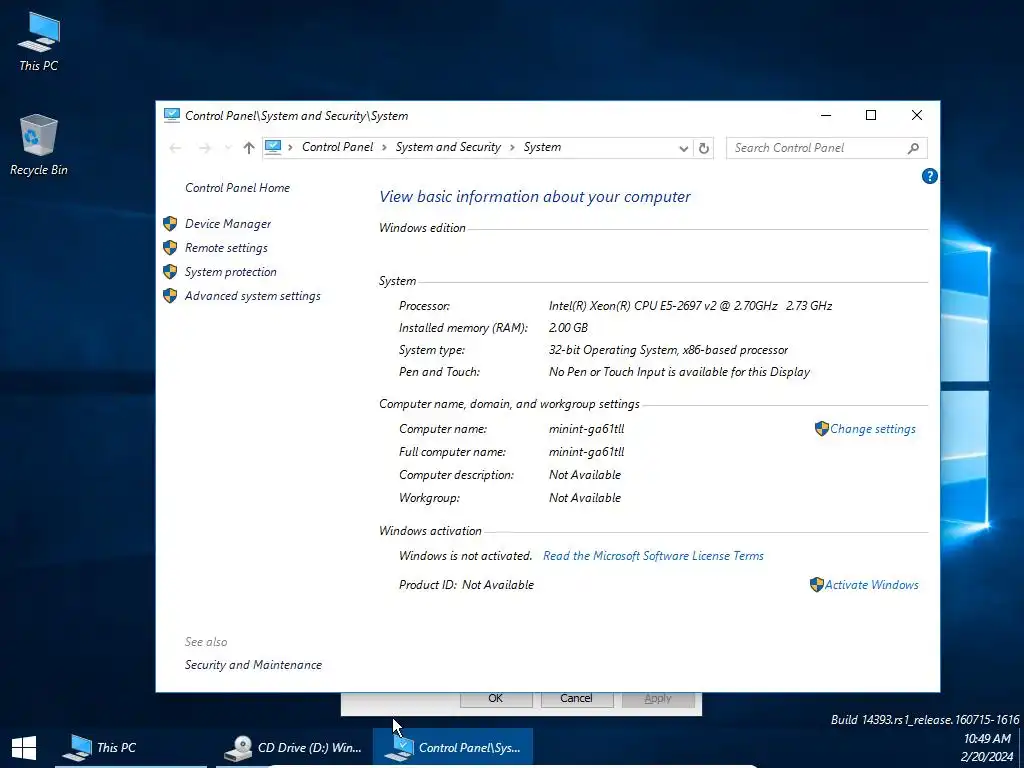Click the taskbar clock showing 10:49 AM
This screenshot has height=768, width=1024.
click(x=987, y=739)
